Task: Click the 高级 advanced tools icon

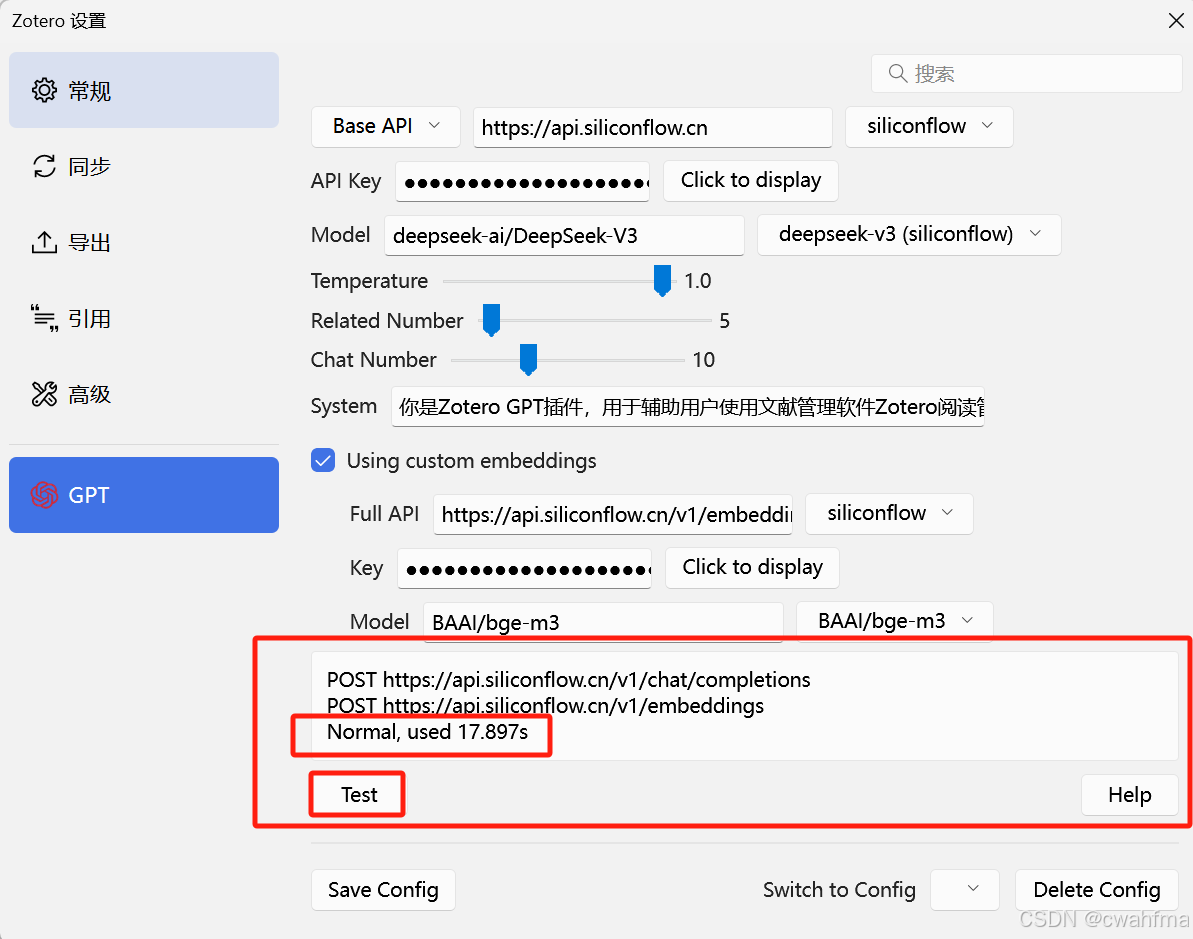Action: point(44,395)
